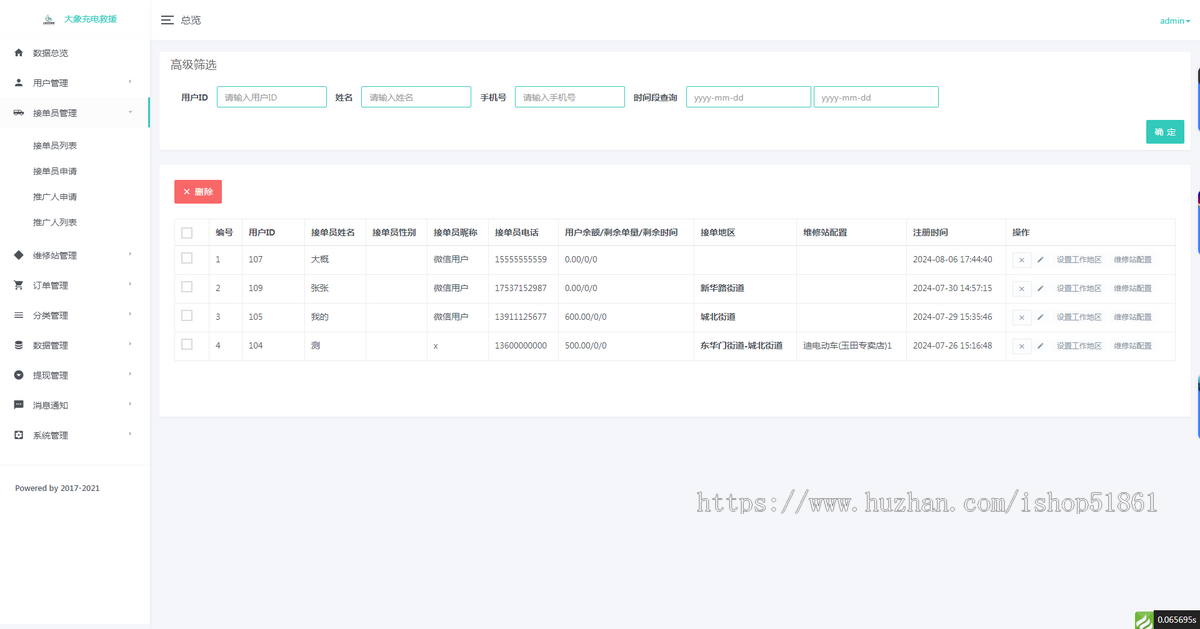Click the pencil edit icon for 大概
1200x629 pixels.
[1040, 260]
